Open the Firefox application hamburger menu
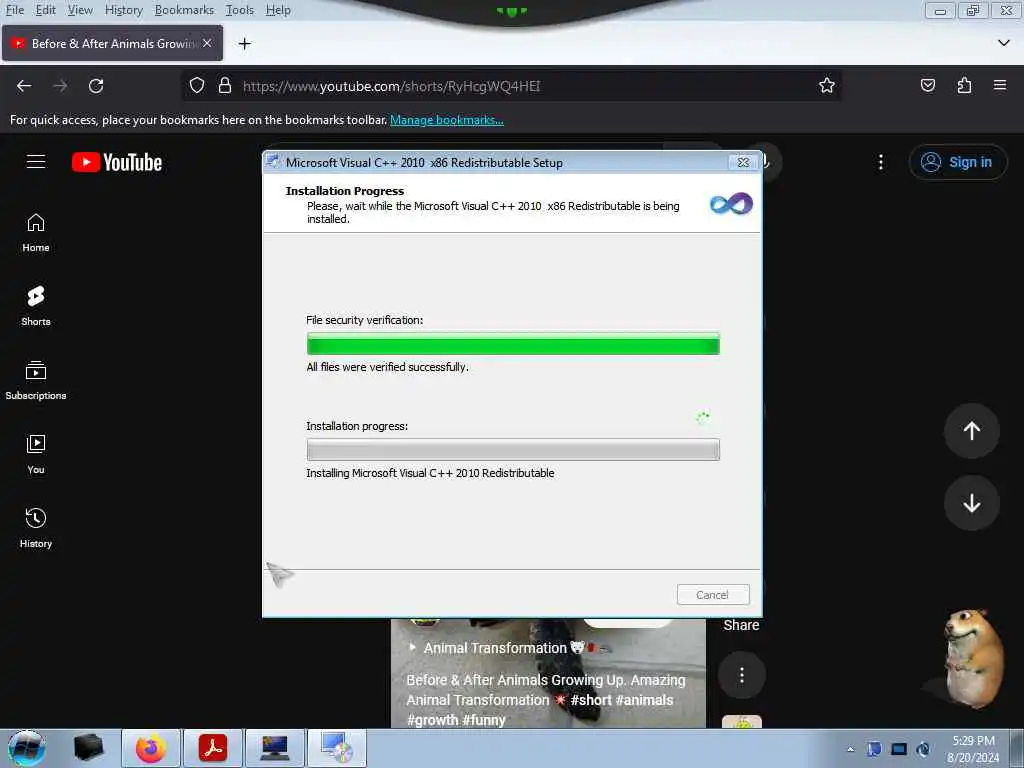1024x768 pixels. click(1000, 85)
